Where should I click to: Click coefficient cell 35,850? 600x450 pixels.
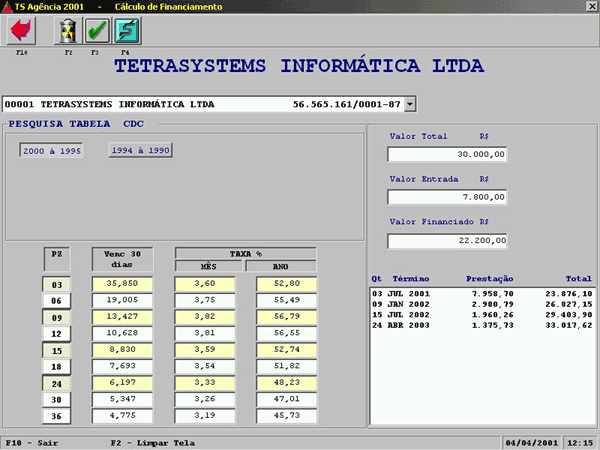(x=122, y=284)
